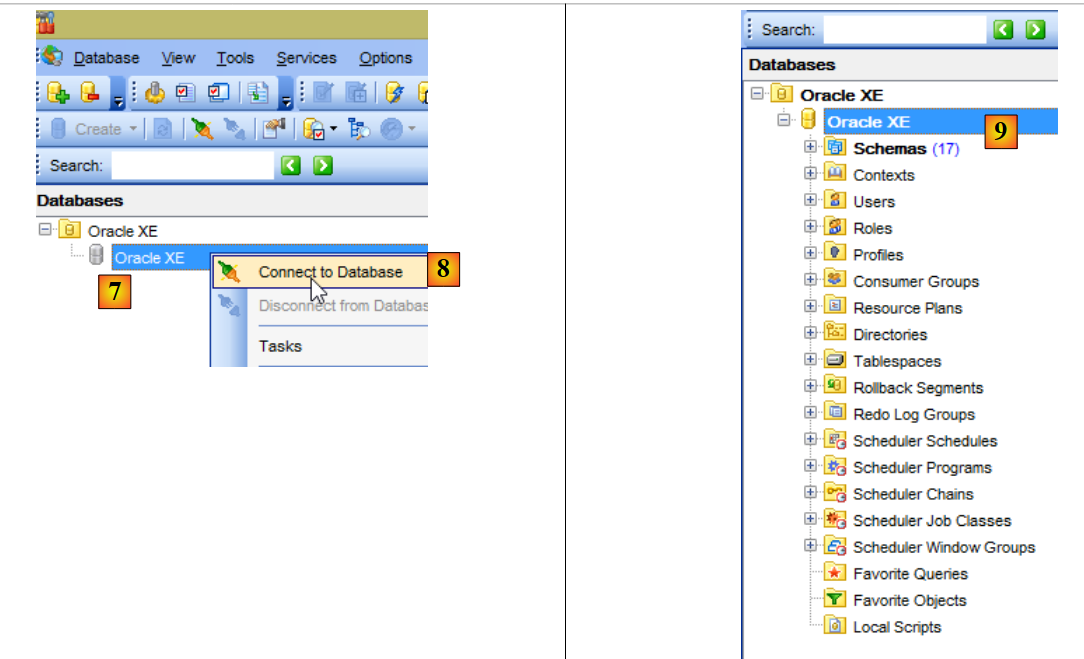Click the green plug Connect icon in toolbar

202,129
